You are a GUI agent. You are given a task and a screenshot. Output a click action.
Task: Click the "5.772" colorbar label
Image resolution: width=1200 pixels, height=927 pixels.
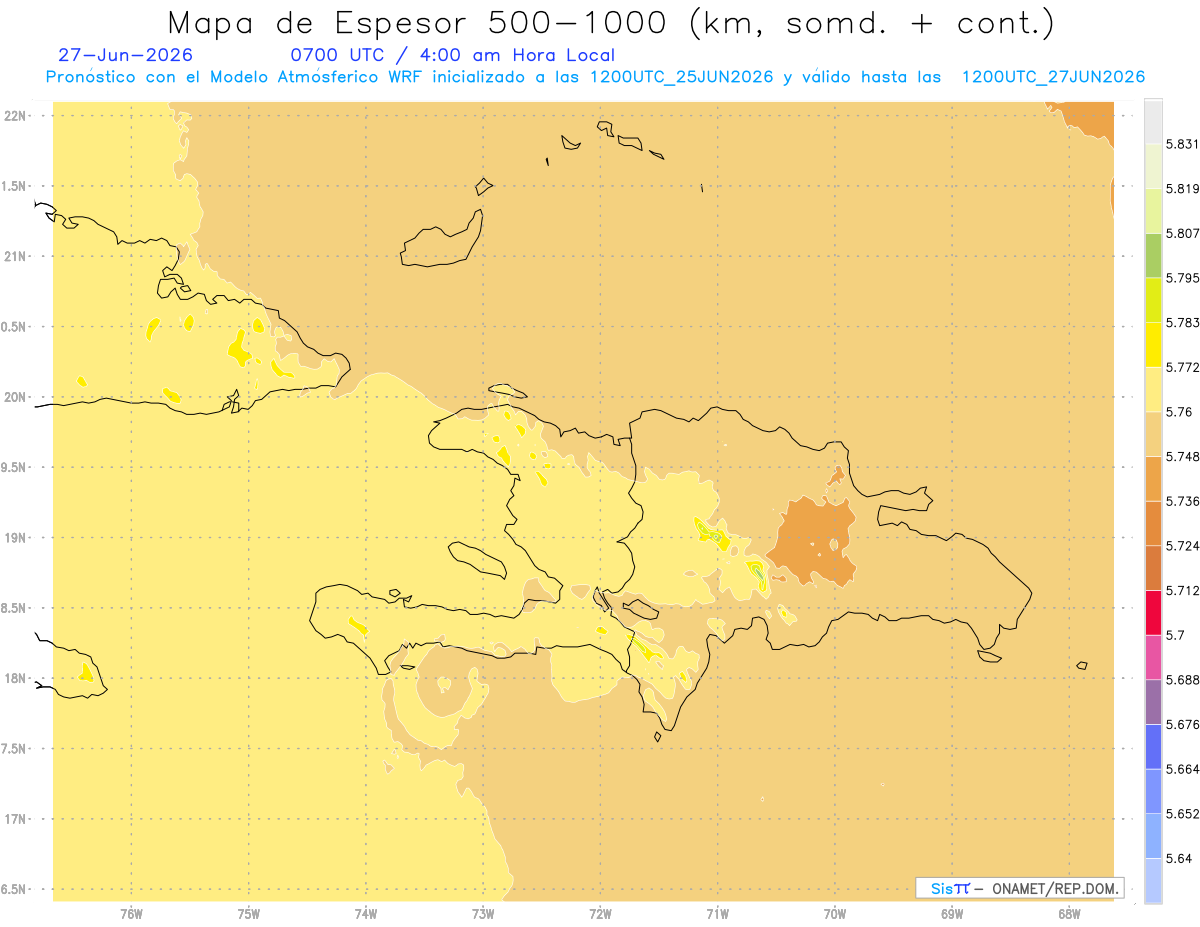point(1183,367)
